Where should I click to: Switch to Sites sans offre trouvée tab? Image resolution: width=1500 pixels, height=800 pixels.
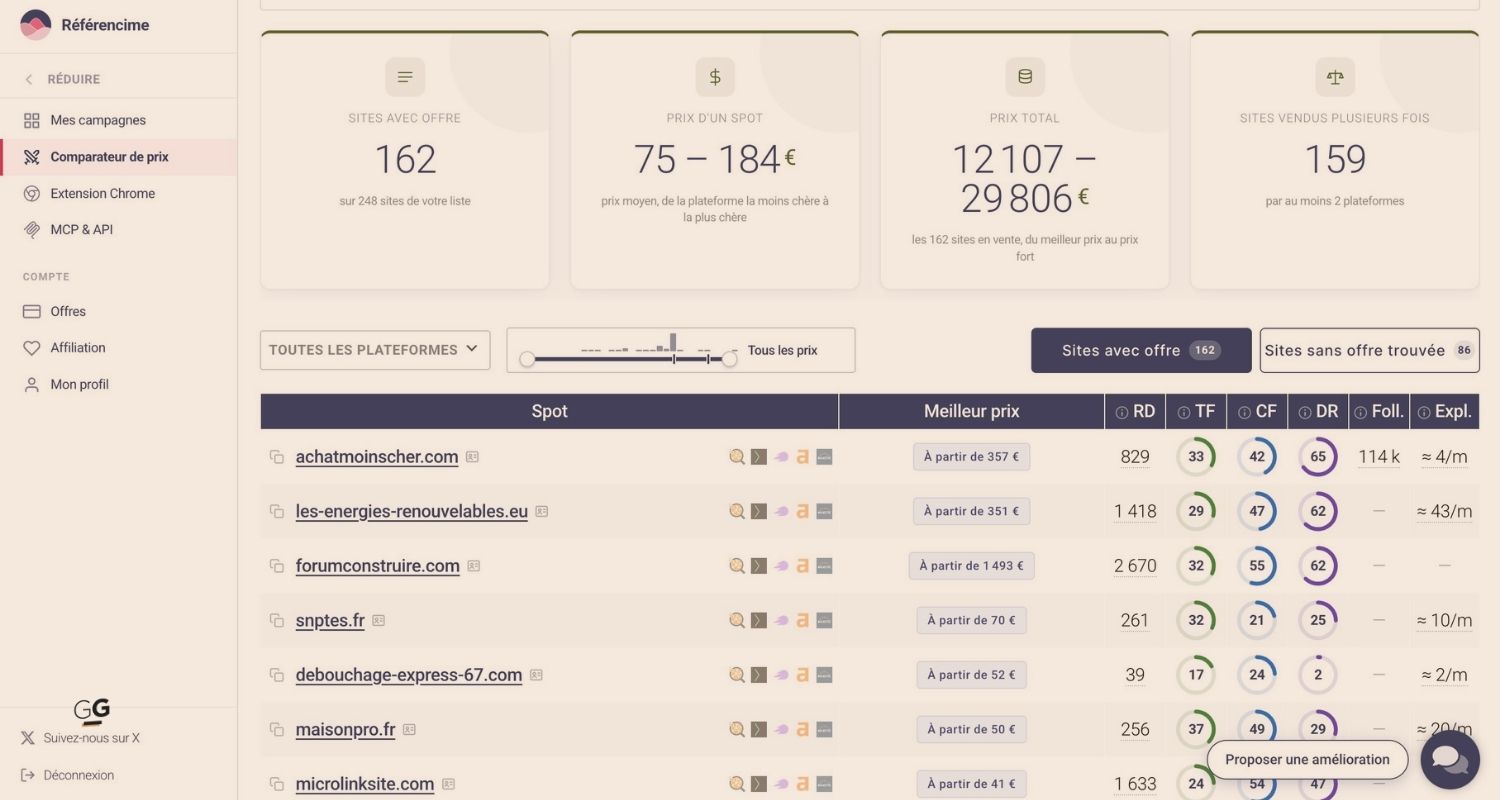point(1369,350)
